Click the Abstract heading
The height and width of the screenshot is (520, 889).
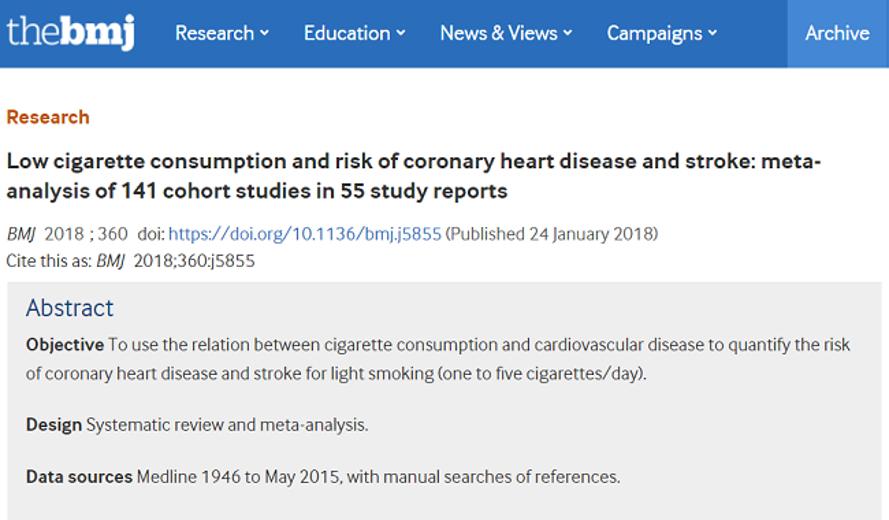pyautogui.click(x=69, y=308)
